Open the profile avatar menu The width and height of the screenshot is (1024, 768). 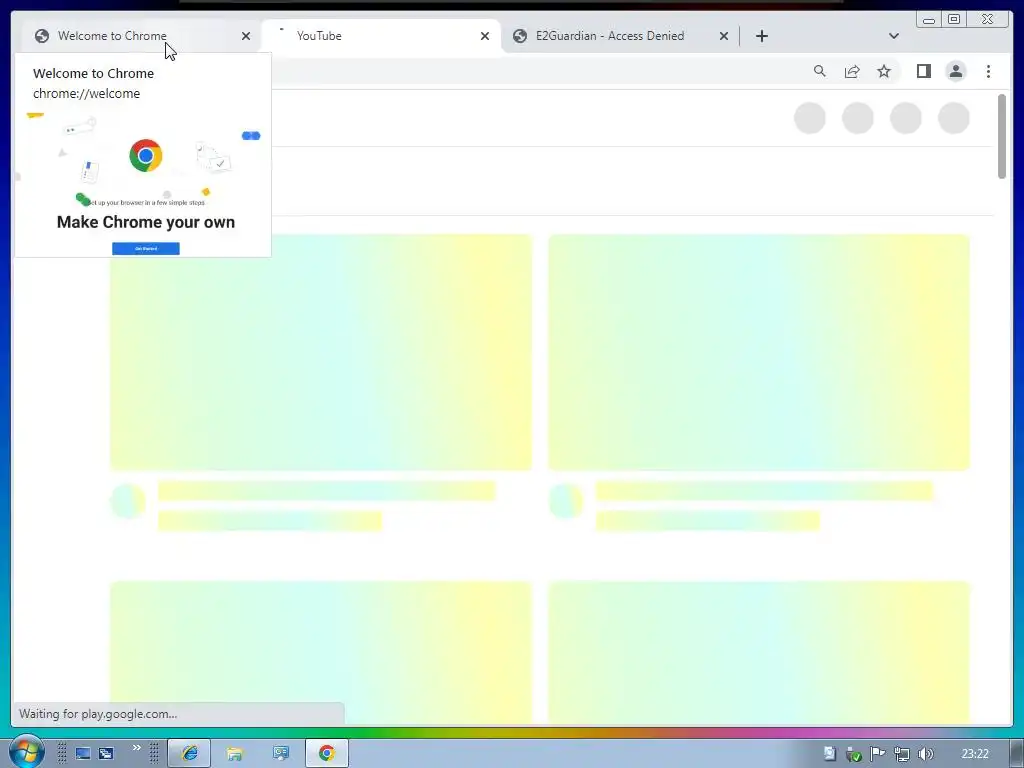click(955, 71)
